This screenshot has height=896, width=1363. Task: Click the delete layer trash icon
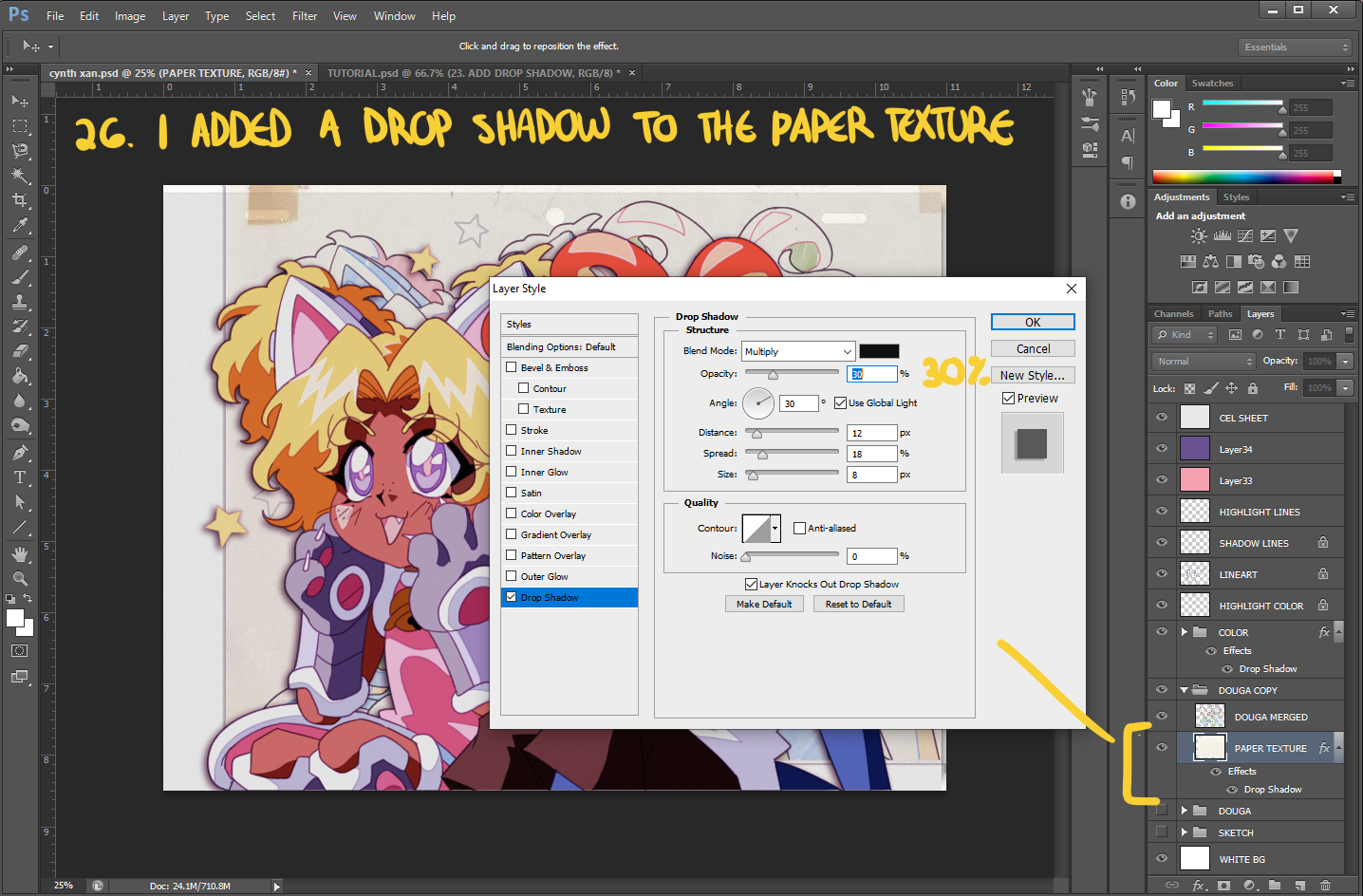coord(1325,886)
